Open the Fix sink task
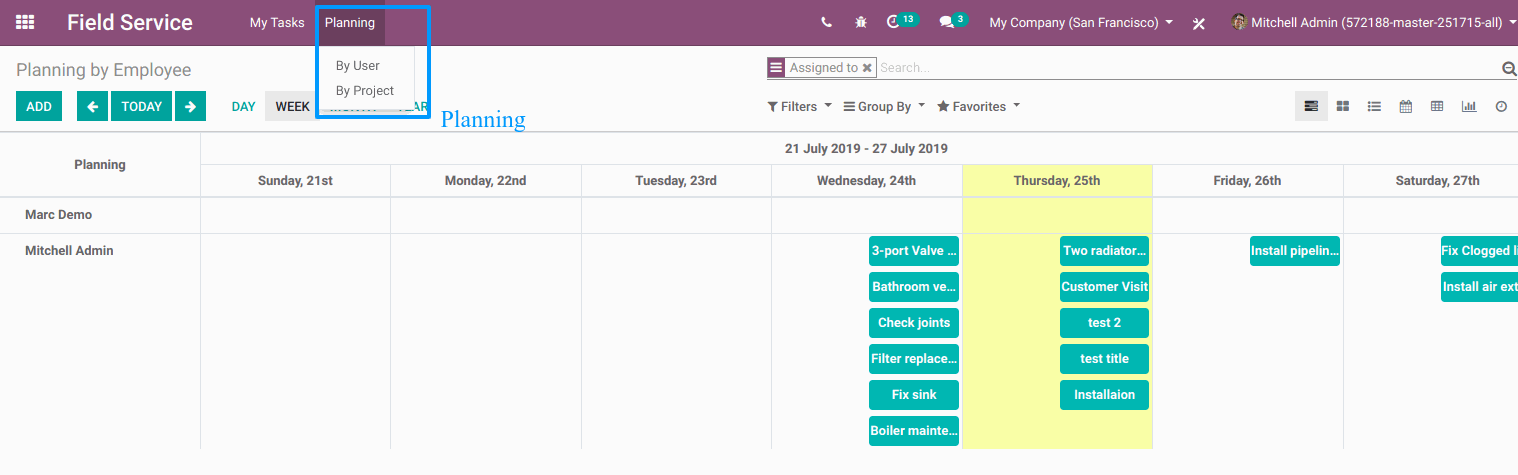This screenshot has width=1518, height=475. (x=914, y=395)
